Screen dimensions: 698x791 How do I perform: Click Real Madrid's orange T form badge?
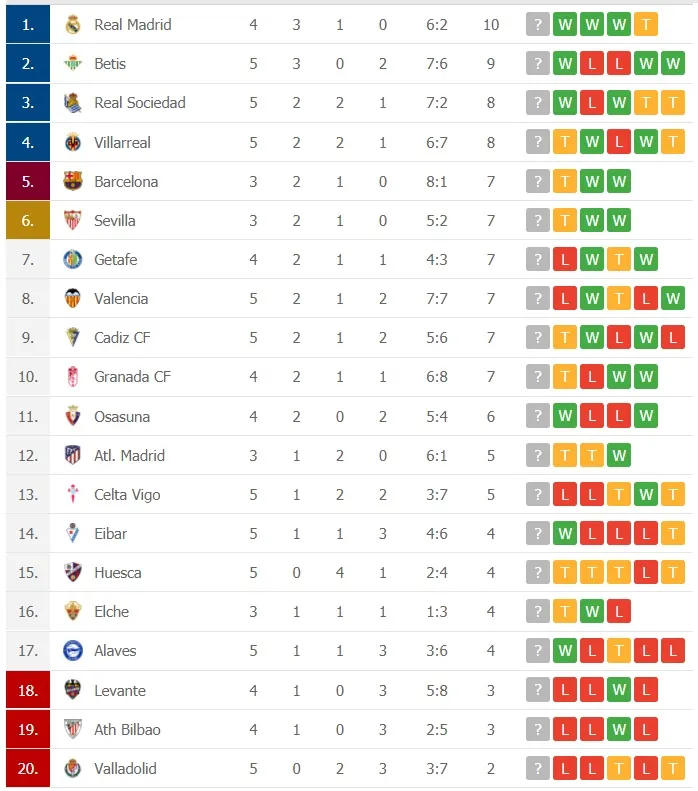[646, 24]
